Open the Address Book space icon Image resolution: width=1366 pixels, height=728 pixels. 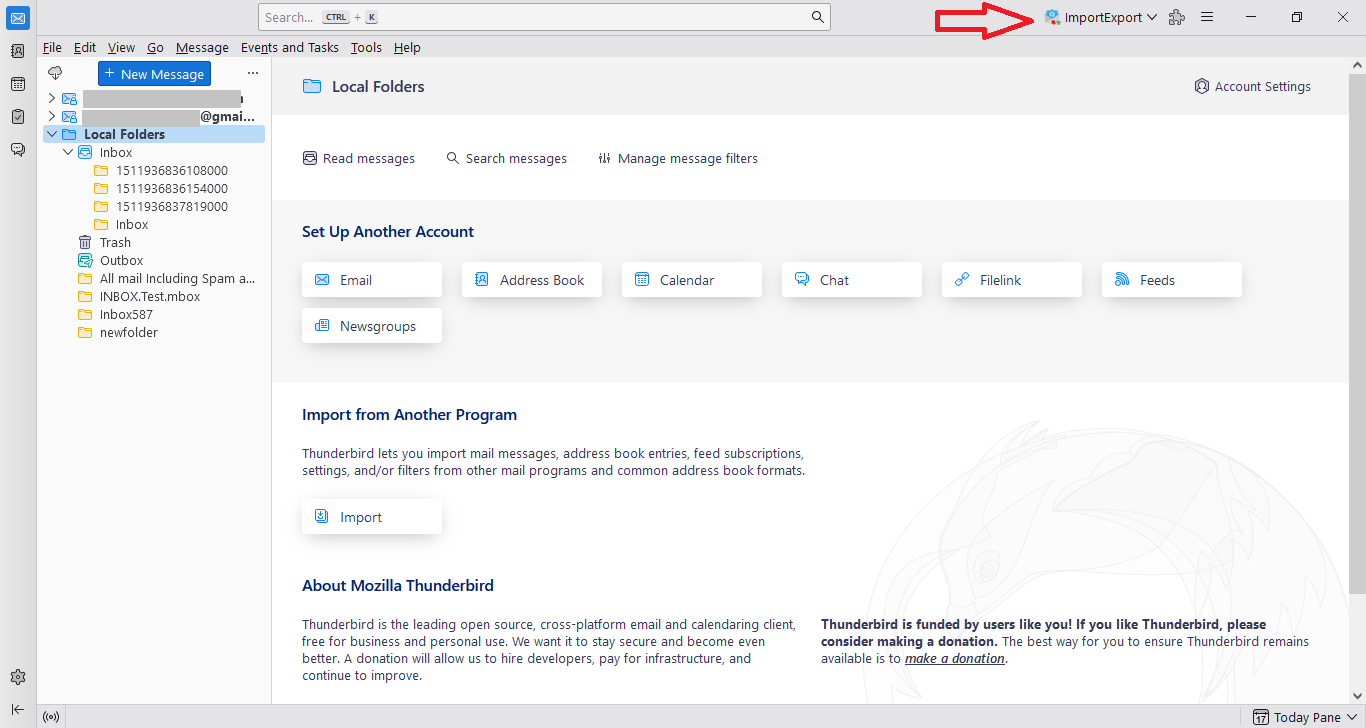coord(18,51)
